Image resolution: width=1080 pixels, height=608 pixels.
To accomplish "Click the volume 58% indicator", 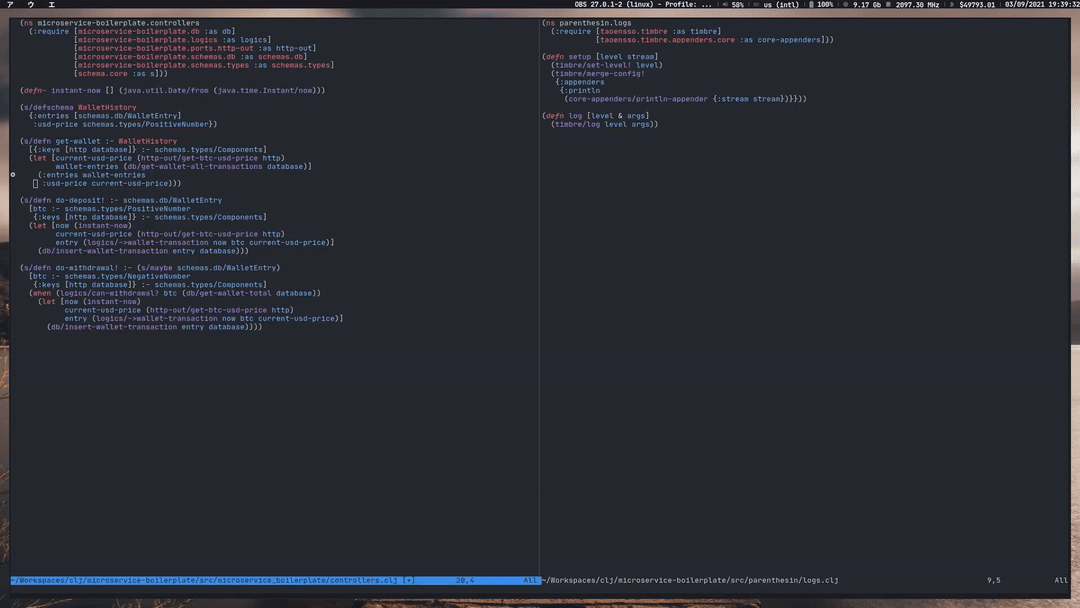I will click(734, 4).
